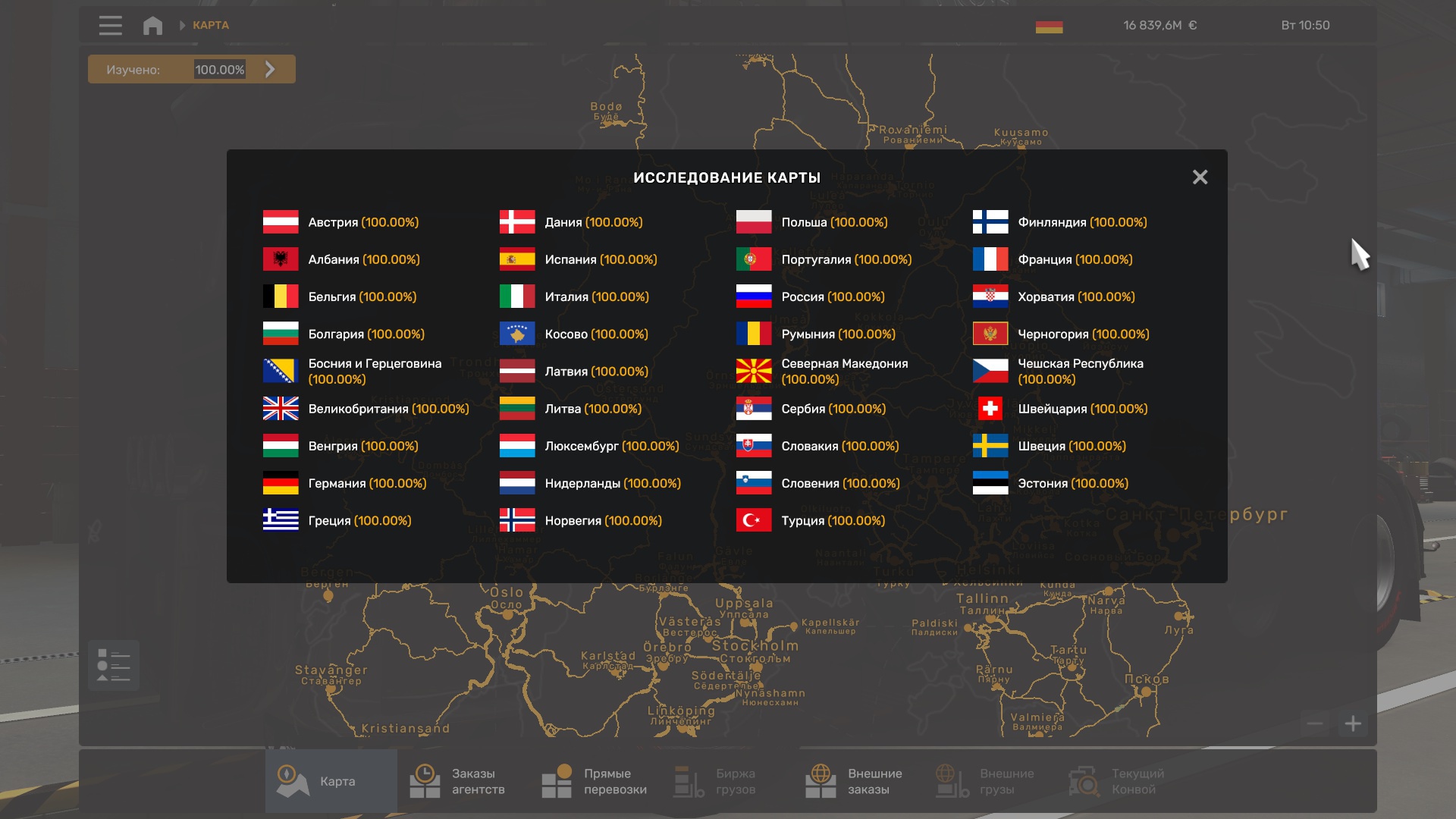1456x819 pixels.
Task: Open the hamburger main menu
Action: pos(110,26)
